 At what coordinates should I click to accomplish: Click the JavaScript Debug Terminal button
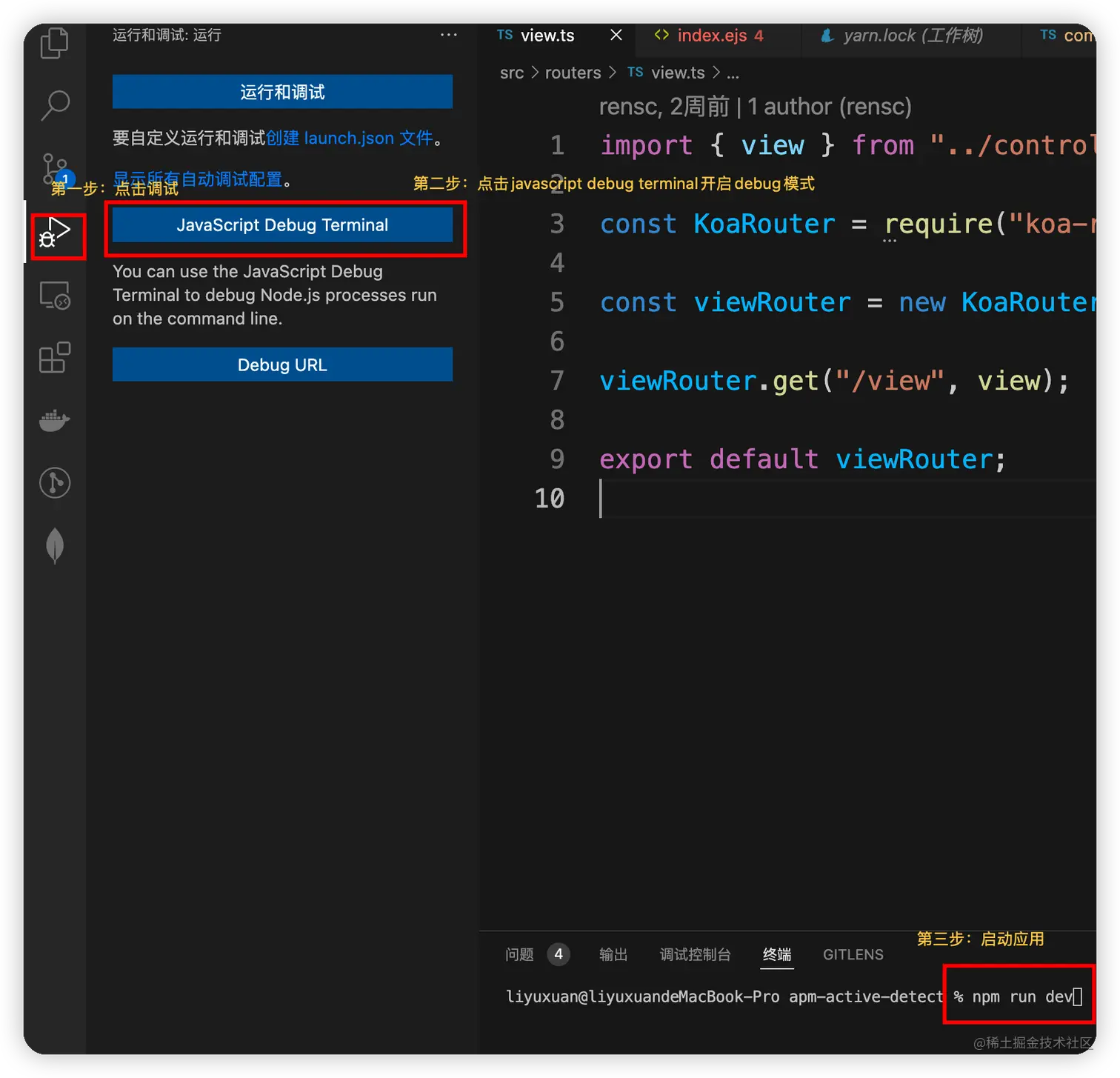(282, 225)
